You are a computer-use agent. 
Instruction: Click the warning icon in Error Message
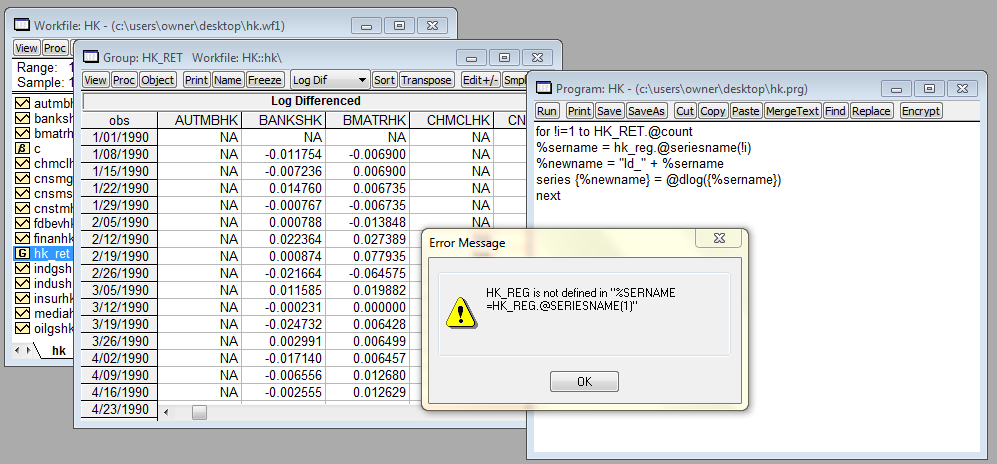(x=459, y=313)
